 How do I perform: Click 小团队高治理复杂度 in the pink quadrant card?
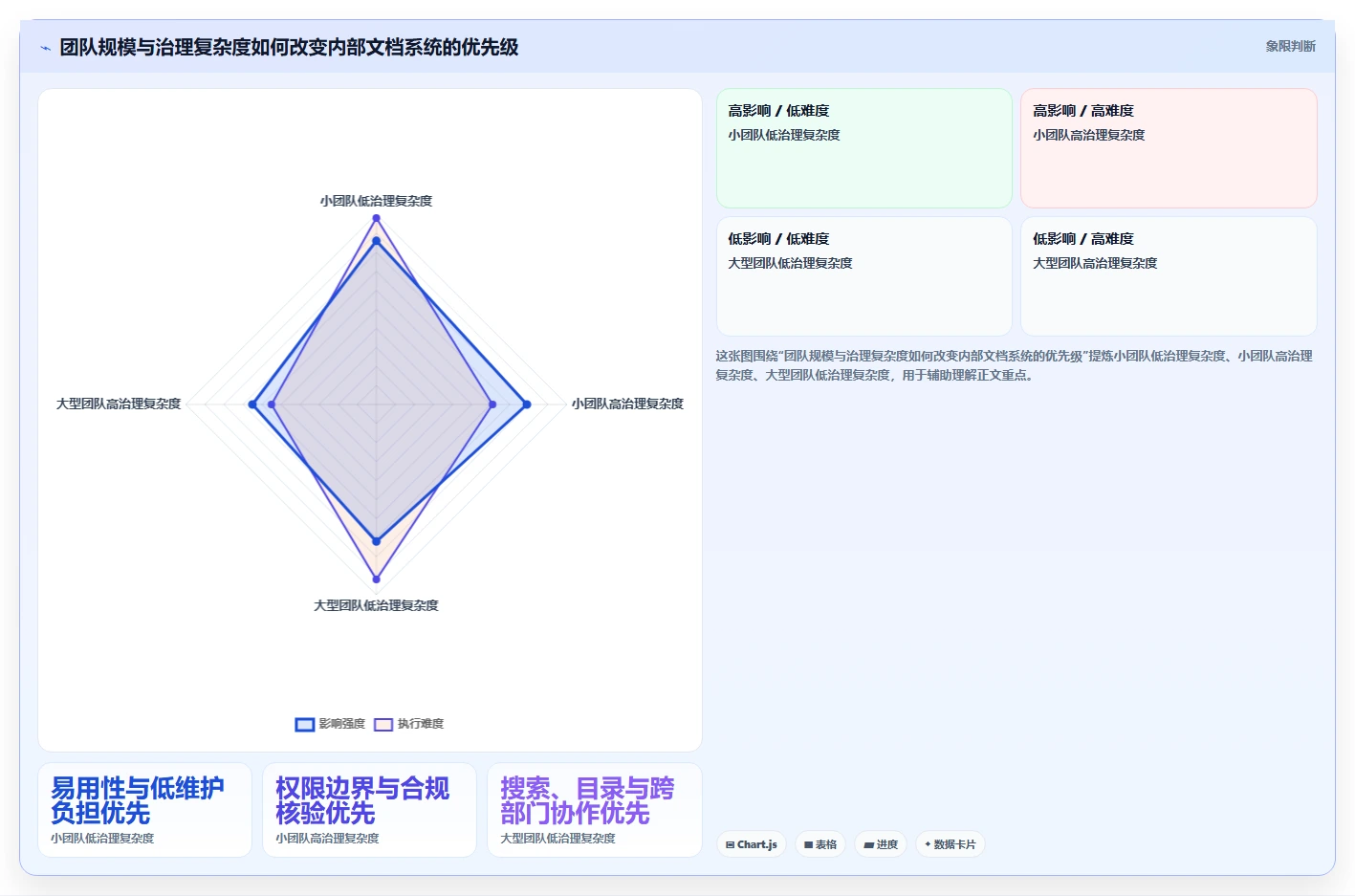(x=1089, y=135)
